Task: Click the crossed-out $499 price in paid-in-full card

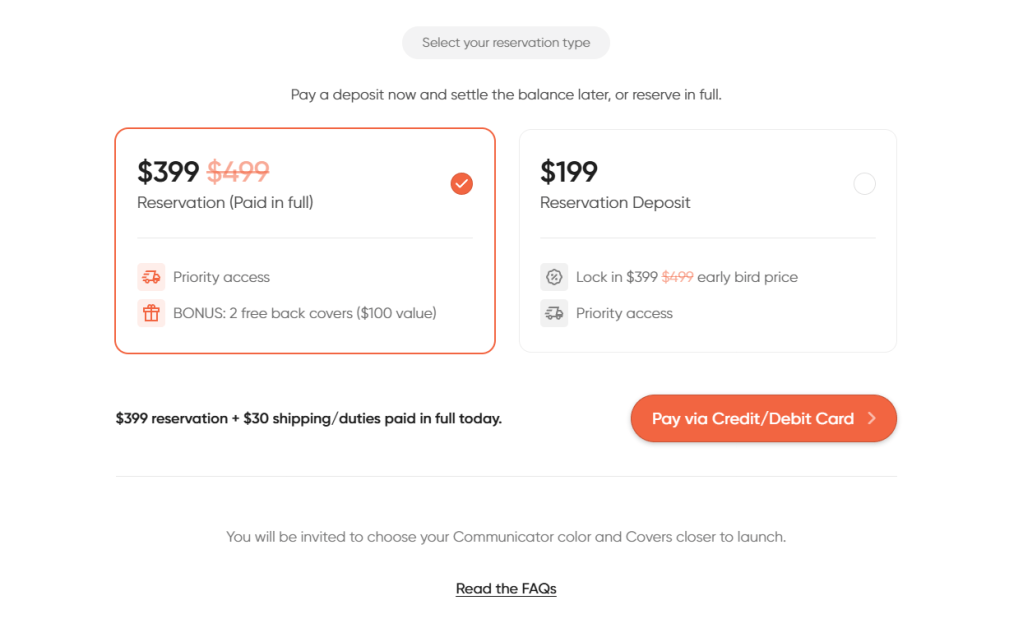Action: click(x=238, y=172)
